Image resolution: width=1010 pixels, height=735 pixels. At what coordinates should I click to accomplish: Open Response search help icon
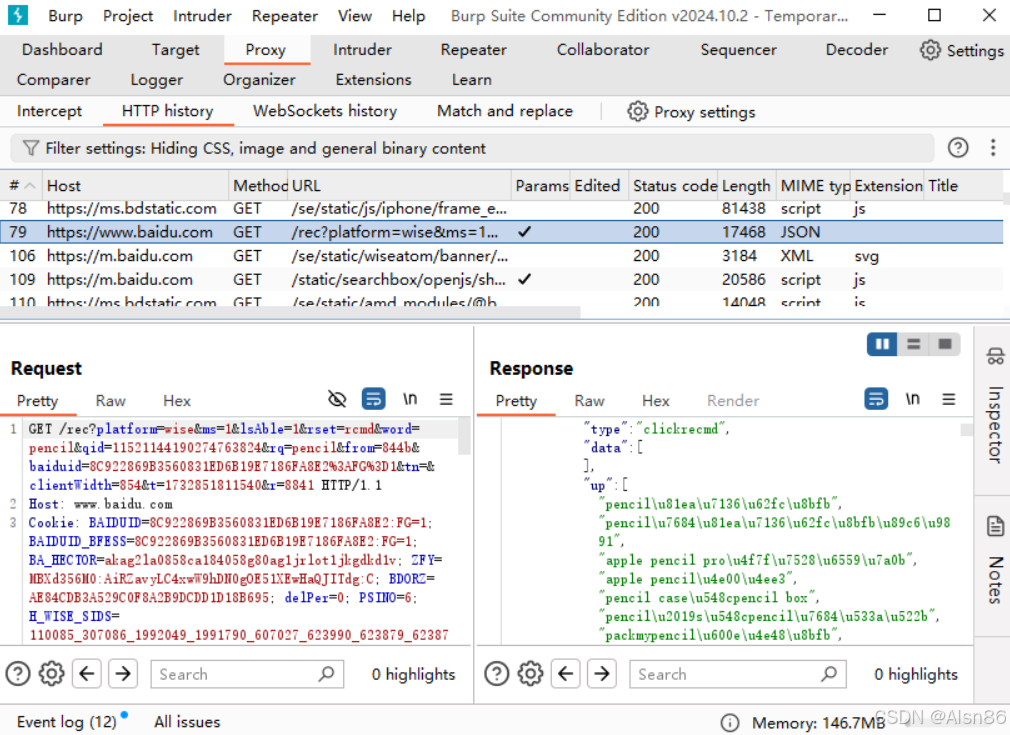497,674
